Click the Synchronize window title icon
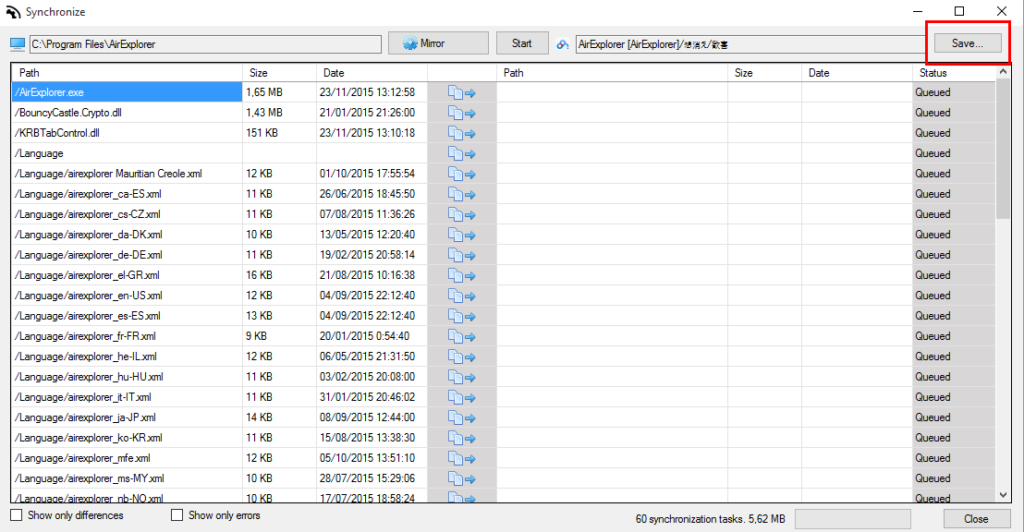 pyautogui.click(x=13, y=12)
